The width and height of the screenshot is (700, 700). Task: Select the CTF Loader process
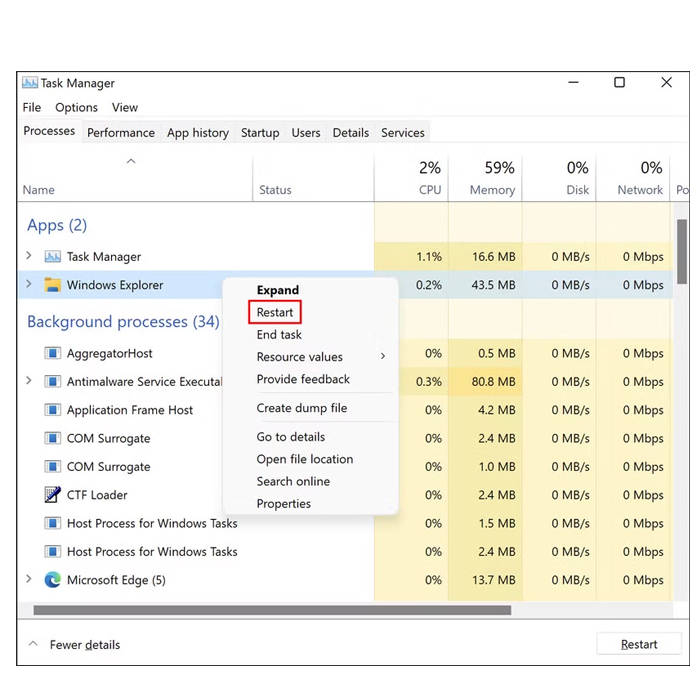(97, 495)
